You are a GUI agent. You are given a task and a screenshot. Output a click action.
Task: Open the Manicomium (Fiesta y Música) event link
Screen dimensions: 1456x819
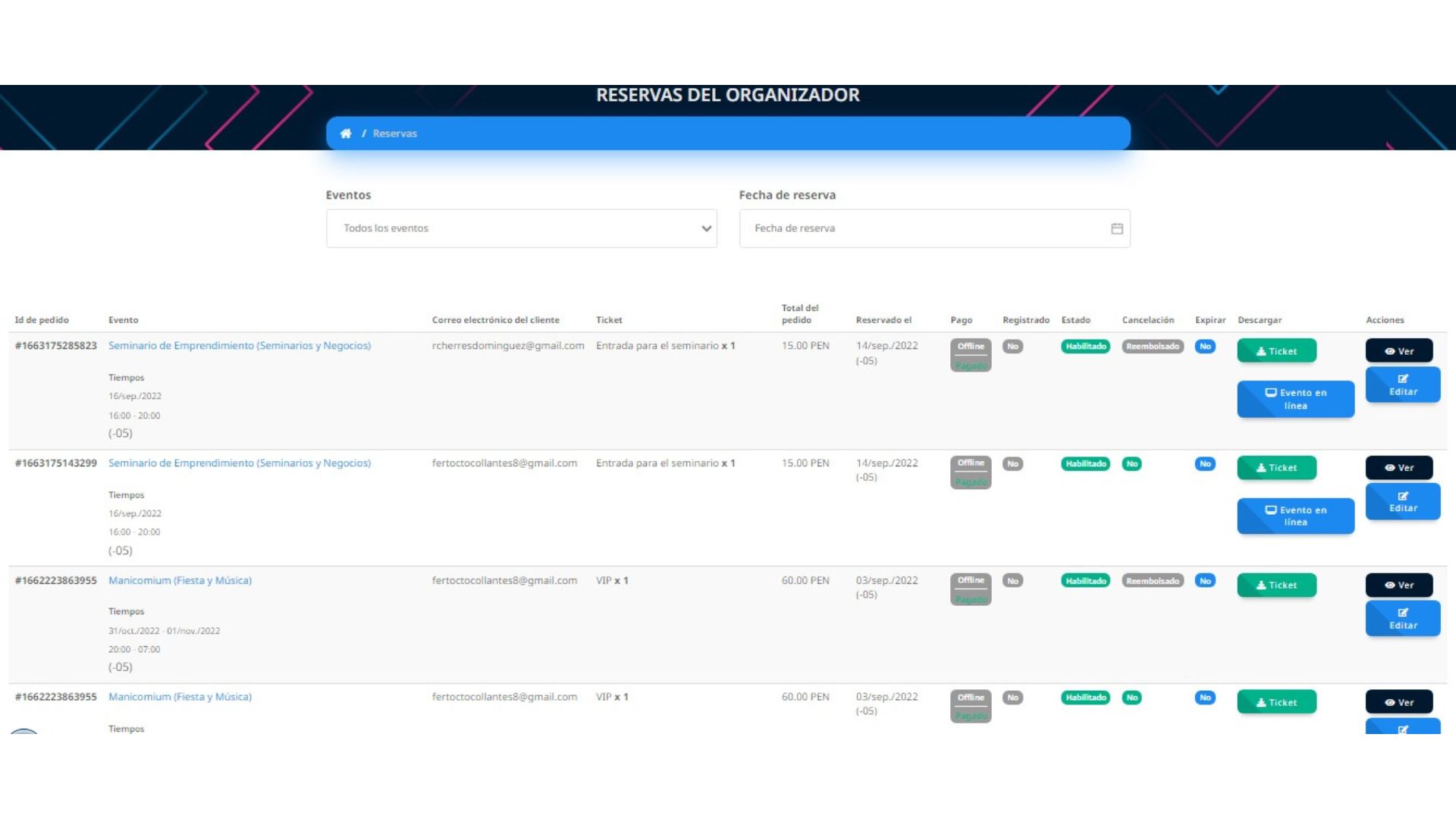(180, 580)
